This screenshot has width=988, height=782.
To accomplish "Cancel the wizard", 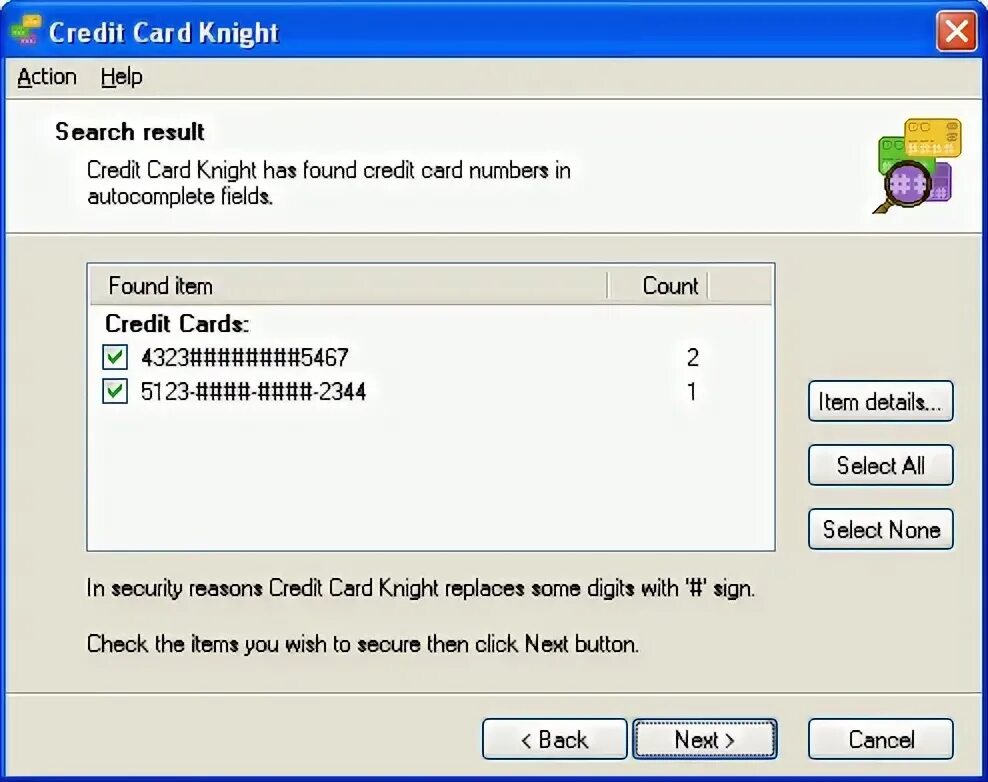I will [880, 739].
